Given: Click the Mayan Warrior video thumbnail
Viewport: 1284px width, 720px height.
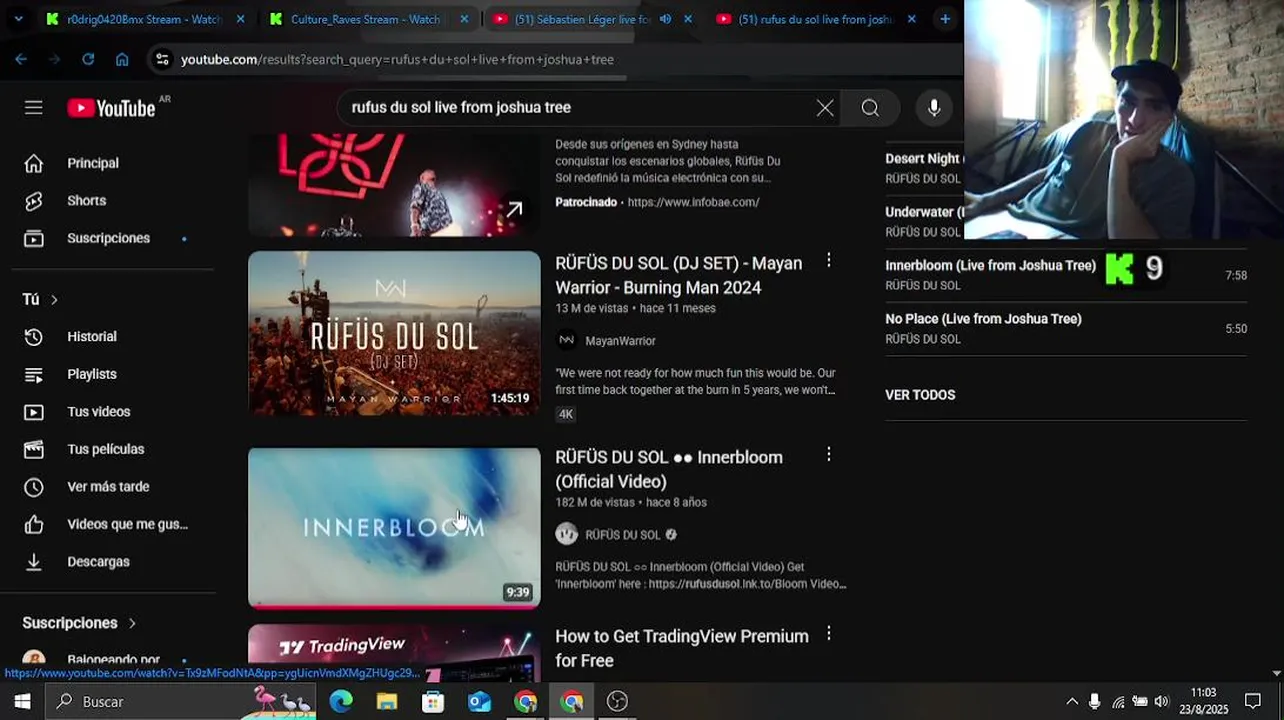Looking at the screenshot, I should pyautogui.click(x=394, y=333).
